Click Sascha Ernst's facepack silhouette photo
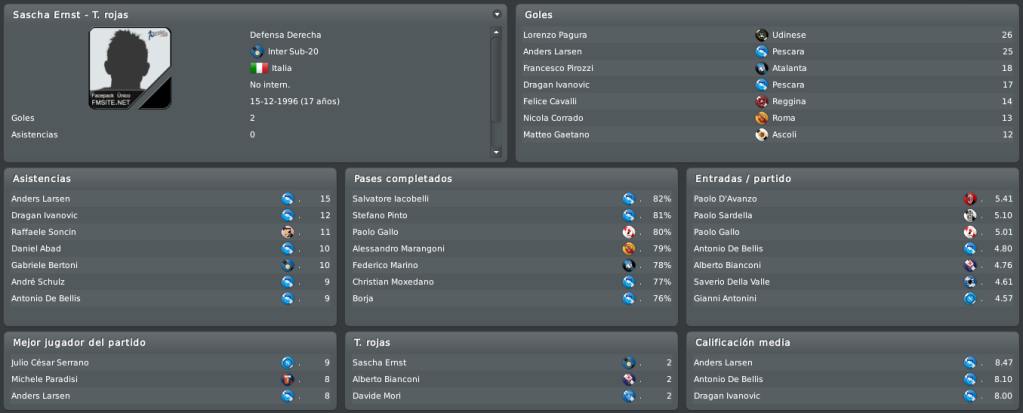1023x413 pixels. pyautogui.click(x=130, y=68)
